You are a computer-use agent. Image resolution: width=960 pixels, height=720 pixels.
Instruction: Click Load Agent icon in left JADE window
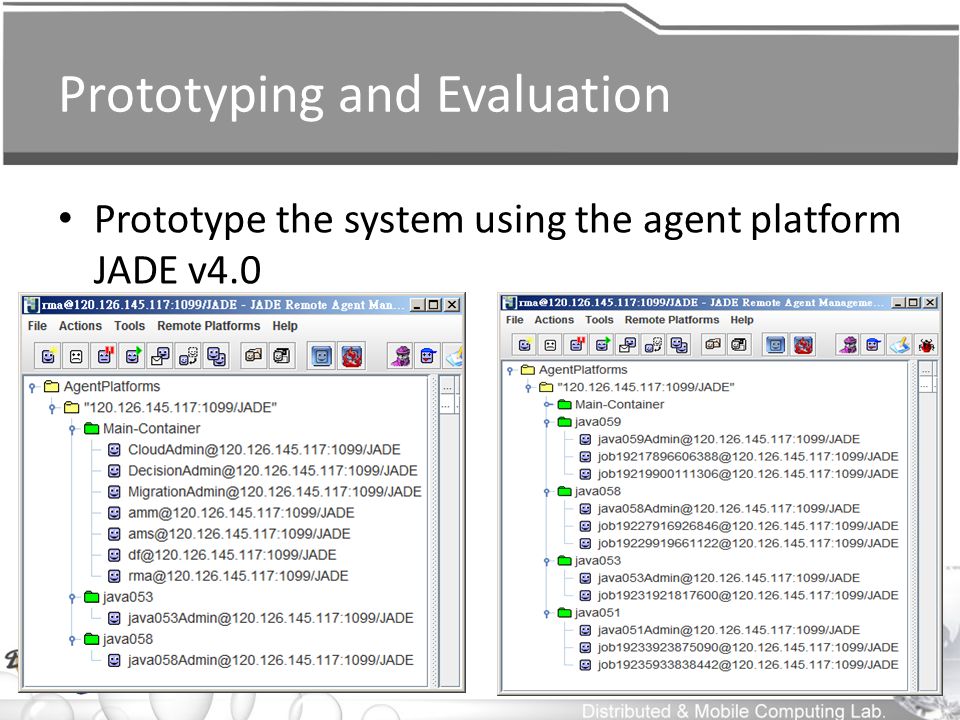tap(253, 356)
